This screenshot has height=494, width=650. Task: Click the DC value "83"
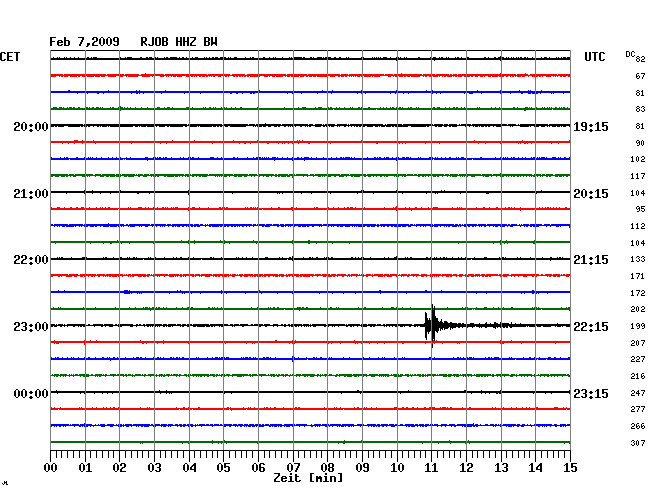pyautogui.click(x=640, y=109)
